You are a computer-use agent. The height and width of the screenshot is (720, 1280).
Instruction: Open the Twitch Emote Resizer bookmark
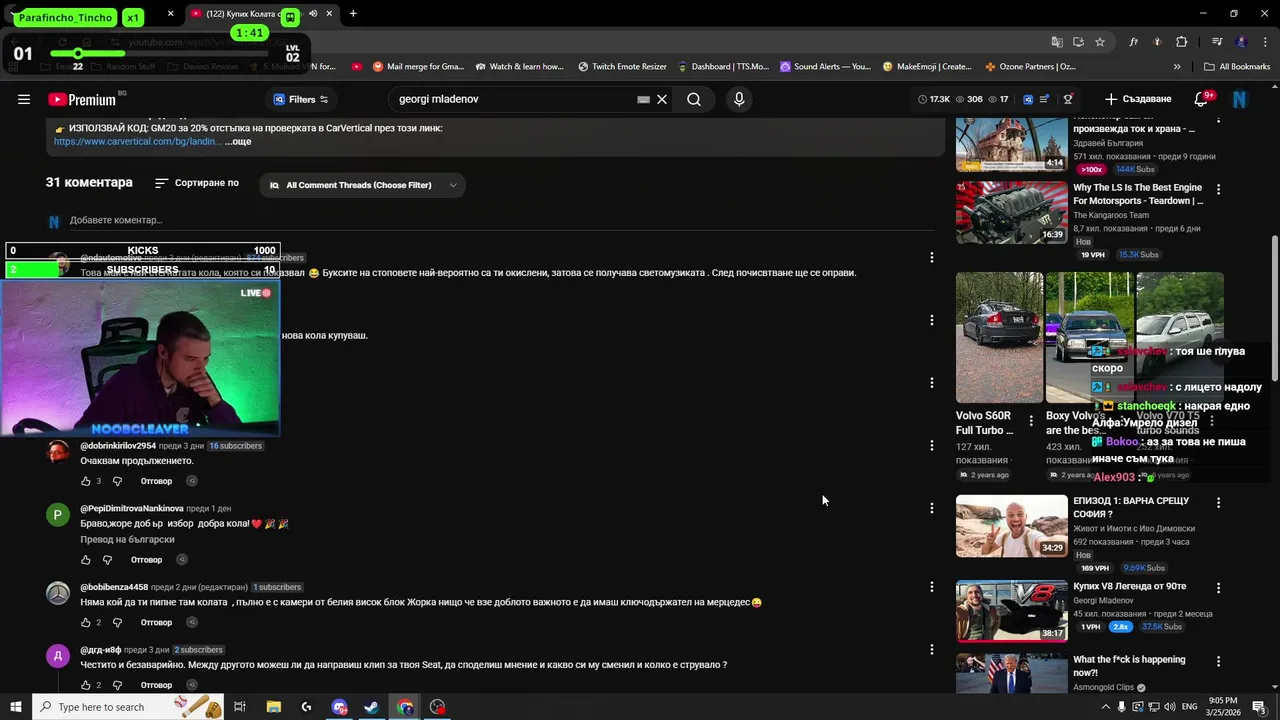click(622, 67)
